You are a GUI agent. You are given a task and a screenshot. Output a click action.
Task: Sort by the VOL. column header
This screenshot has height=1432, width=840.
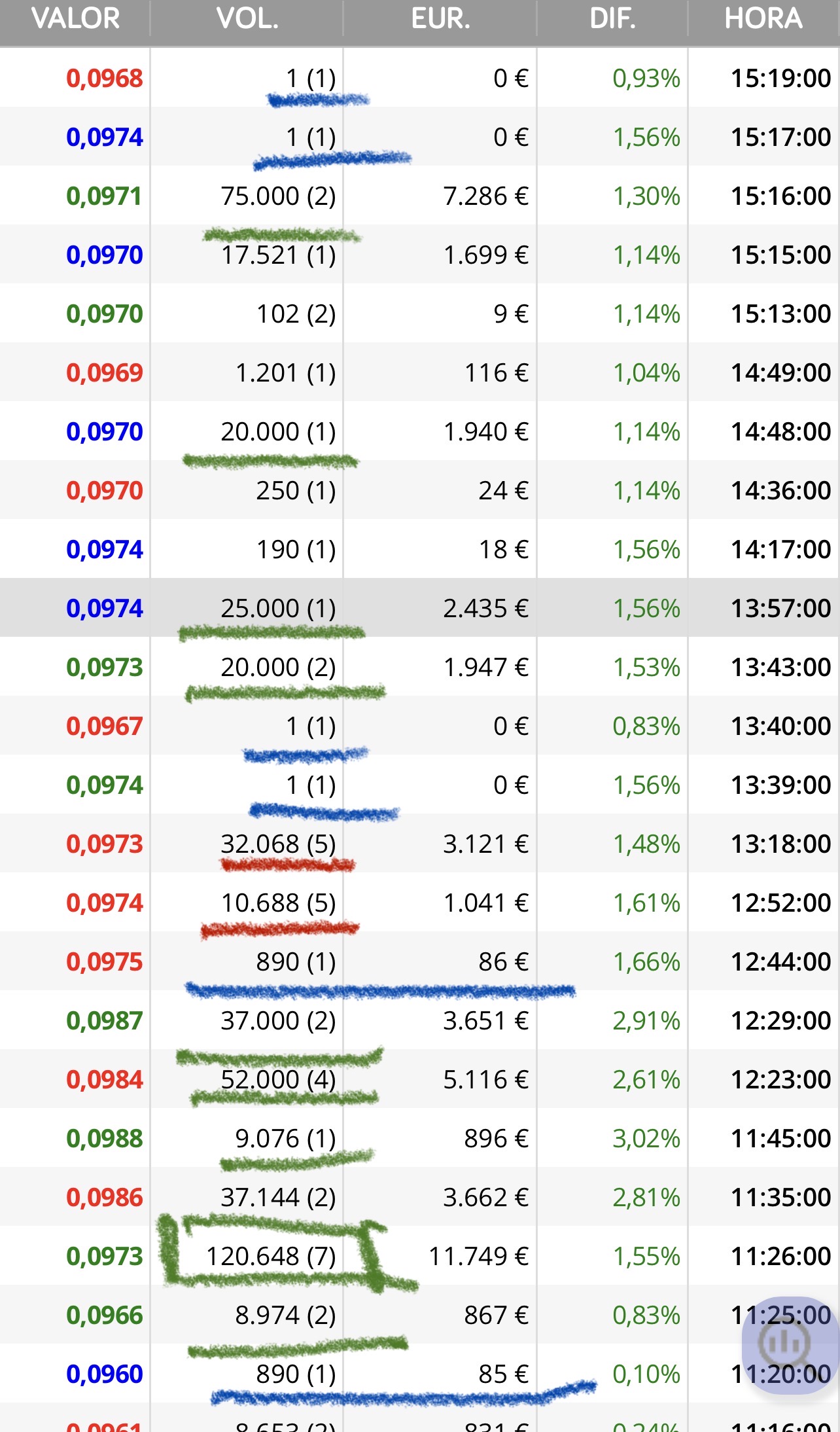[247, 18]
